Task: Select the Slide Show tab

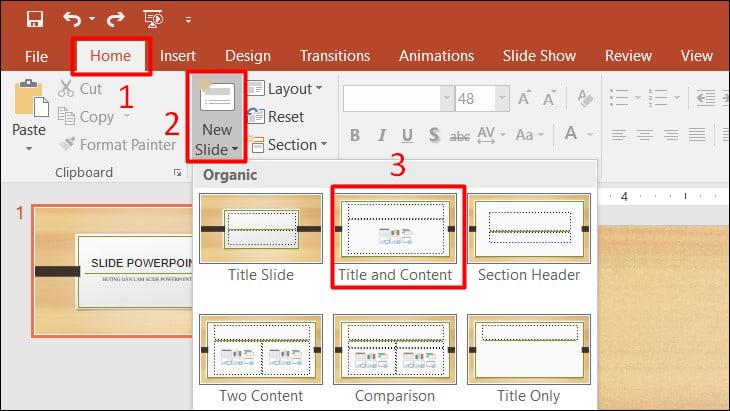Action: tap(539, 56)
